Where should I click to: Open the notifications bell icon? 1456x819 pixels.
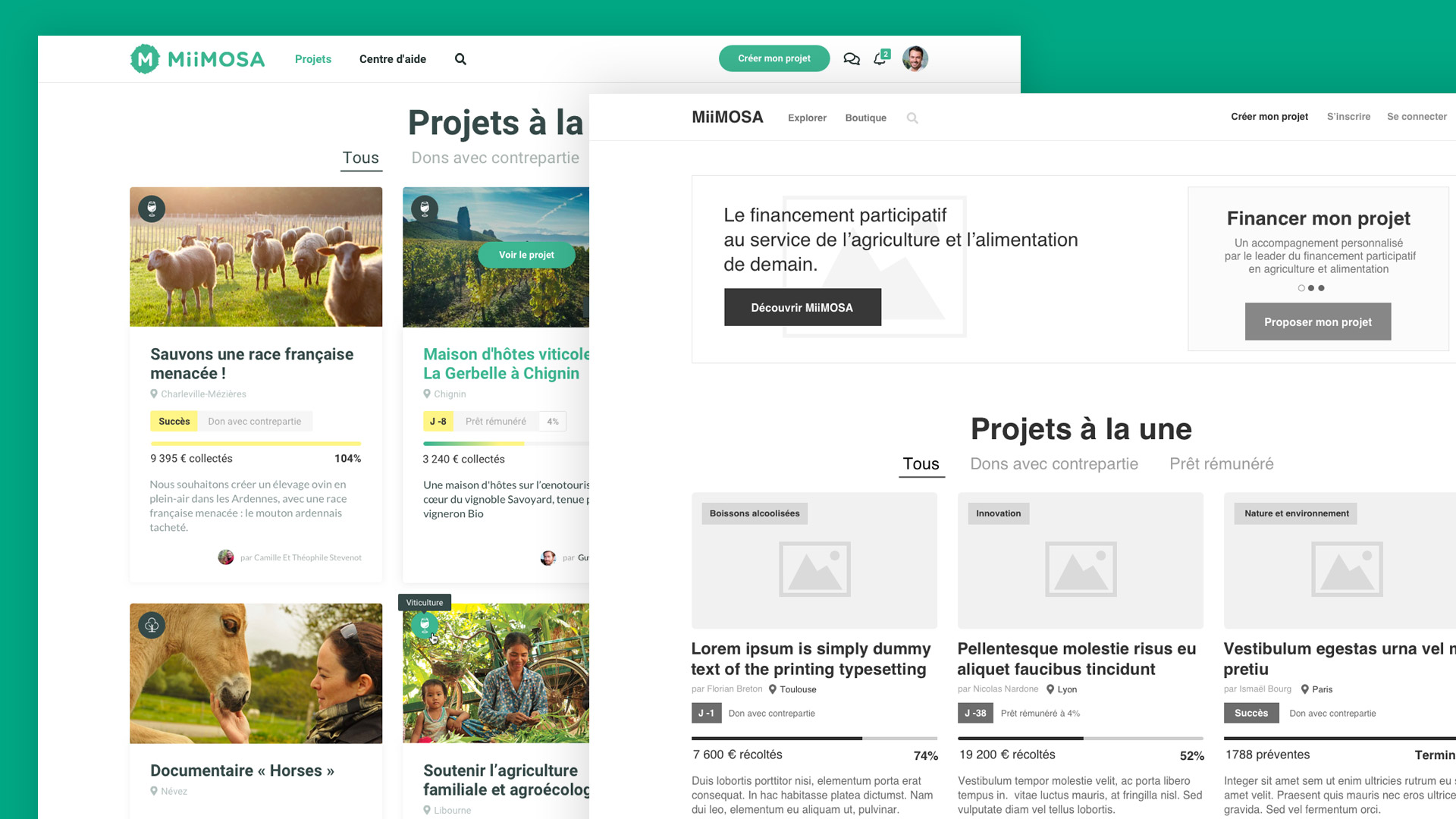(x=880, y=58)
